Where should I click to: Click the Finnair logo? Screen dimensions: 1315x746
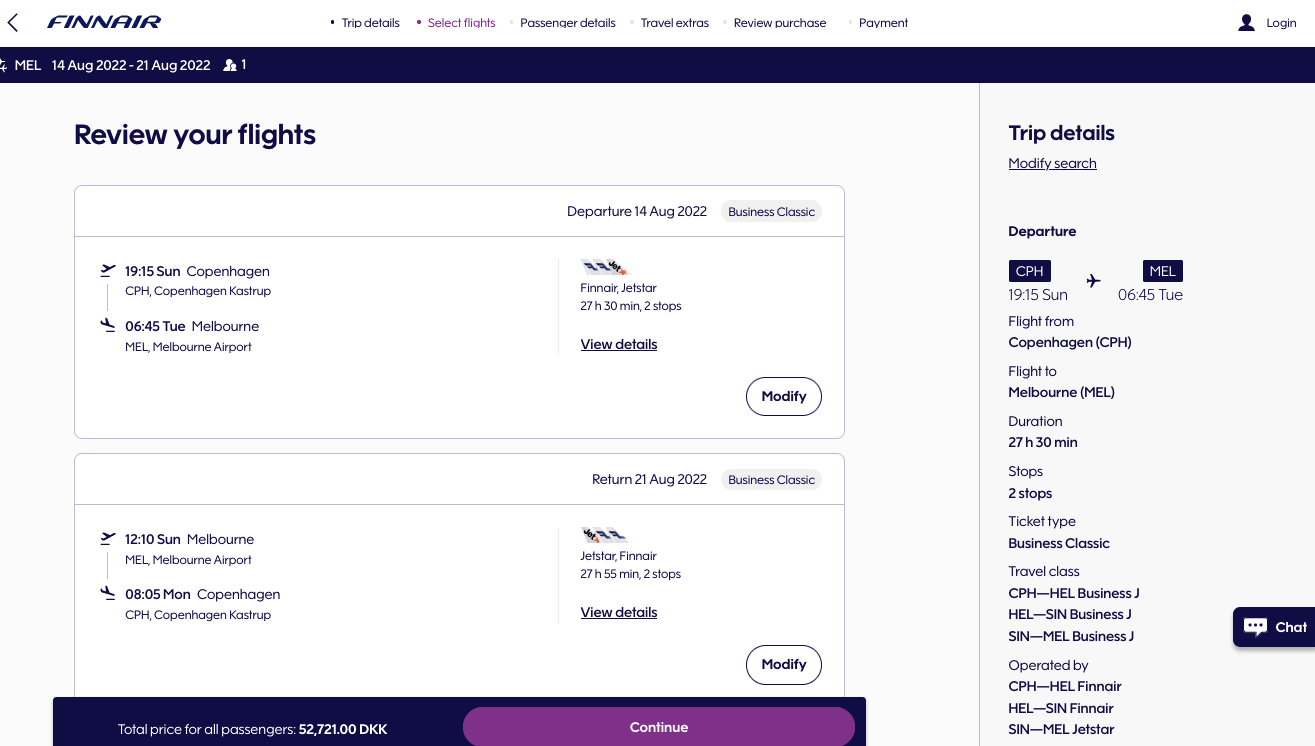[x=104, y=23]
